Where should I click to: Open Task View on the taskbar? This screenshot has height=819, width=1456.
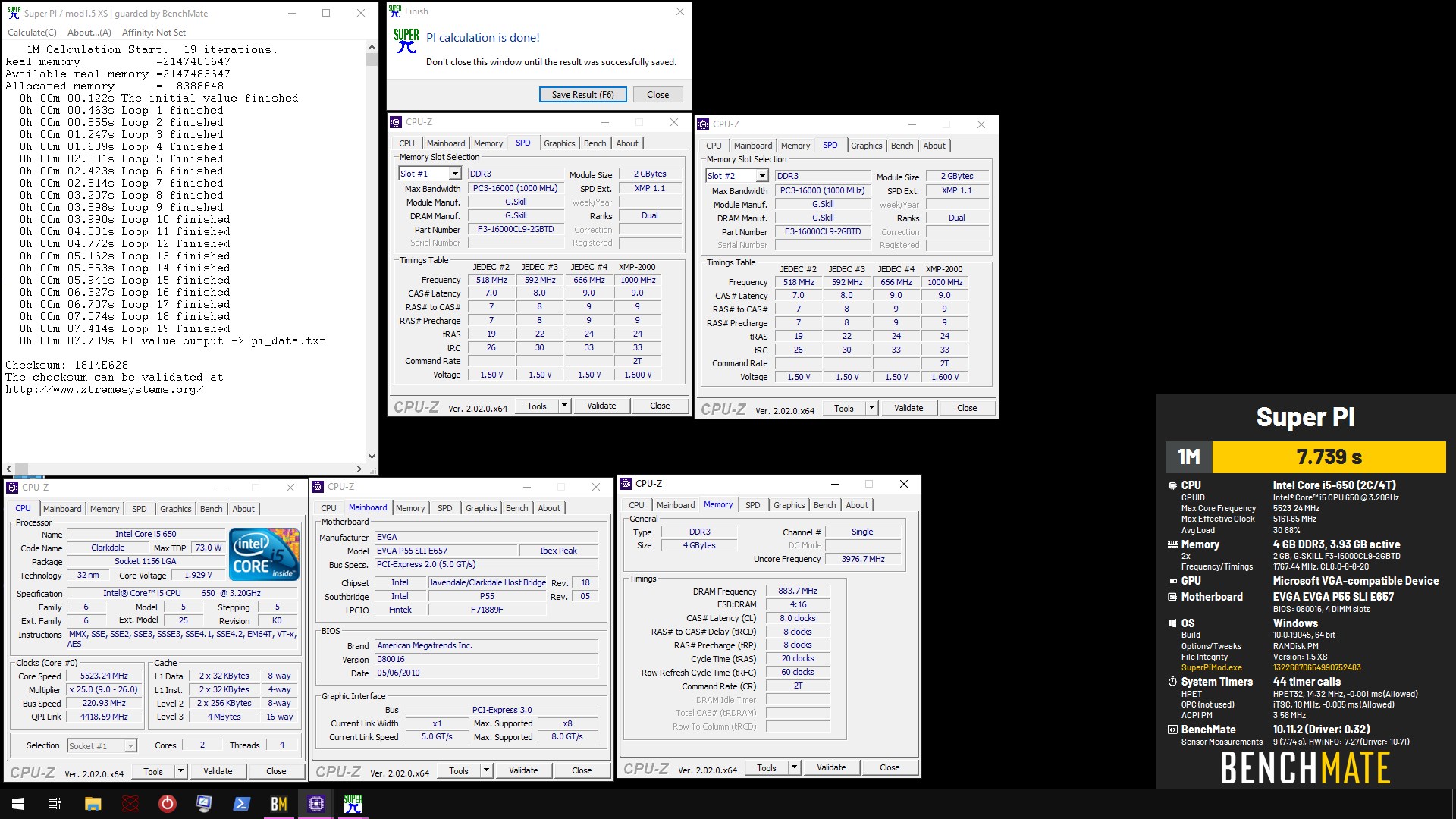[x=55, y=804]
